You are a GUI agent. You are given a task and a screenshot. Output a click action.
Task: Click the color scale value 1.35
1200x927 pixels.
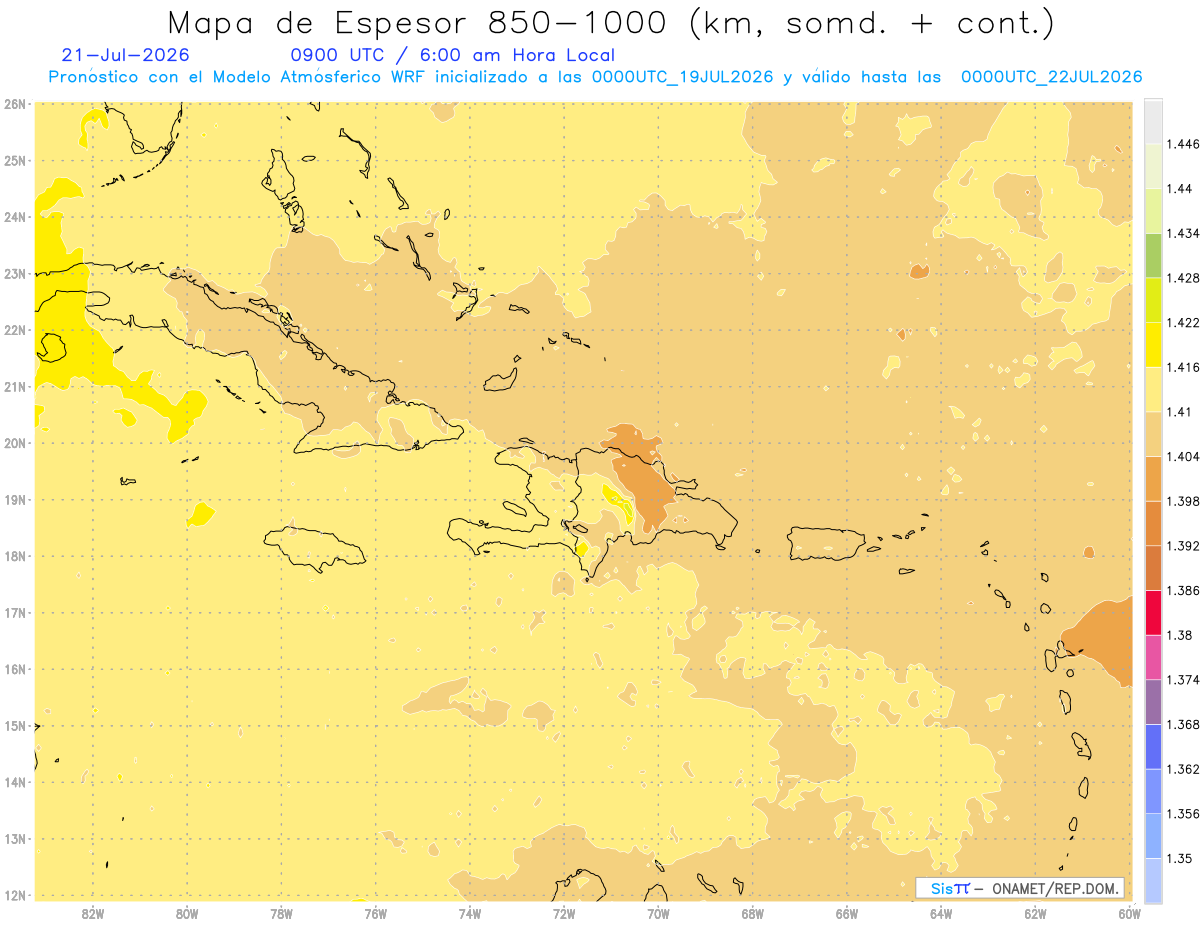(1179, 858)
